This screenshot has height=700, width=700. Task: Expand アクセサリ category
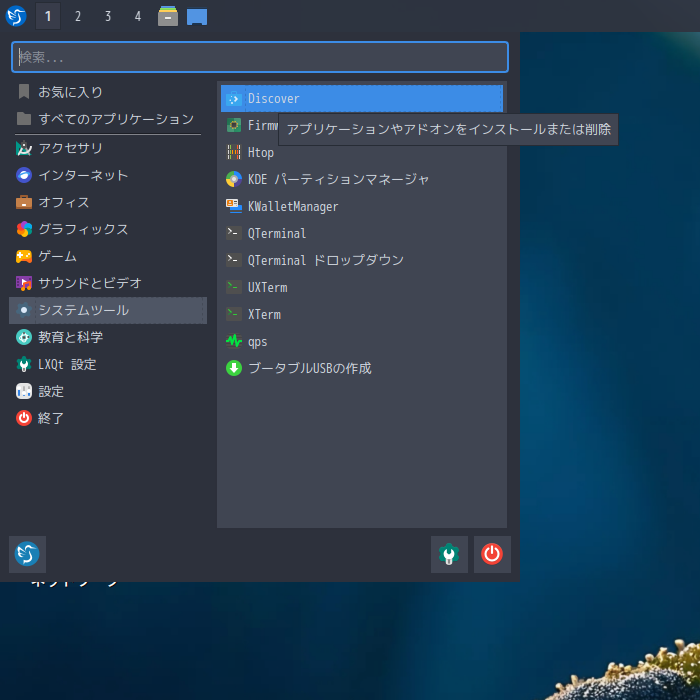pyautogui.click(x=70, y=148)
